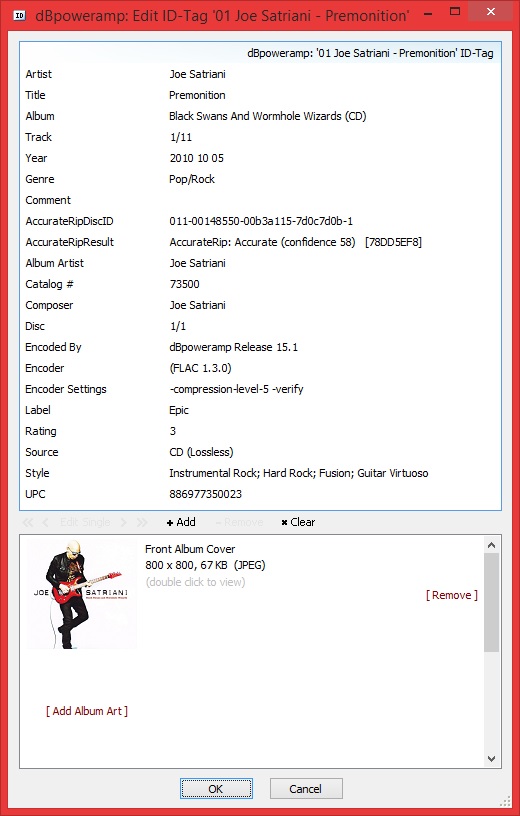Click the Clear tags button
This screenshot has height=816, width=520.
(298, 522)
